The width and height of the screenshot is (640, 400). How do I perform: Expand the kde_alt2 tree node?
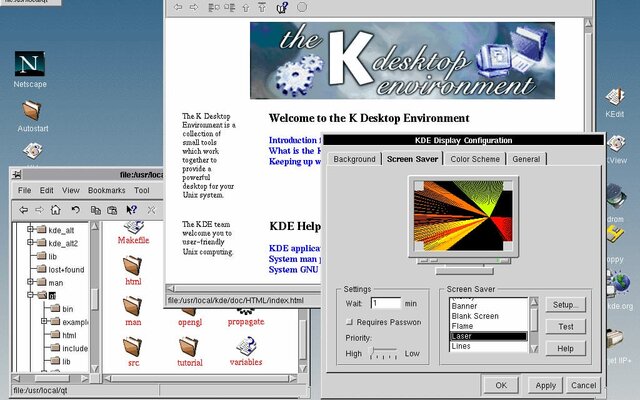point(30,242)
